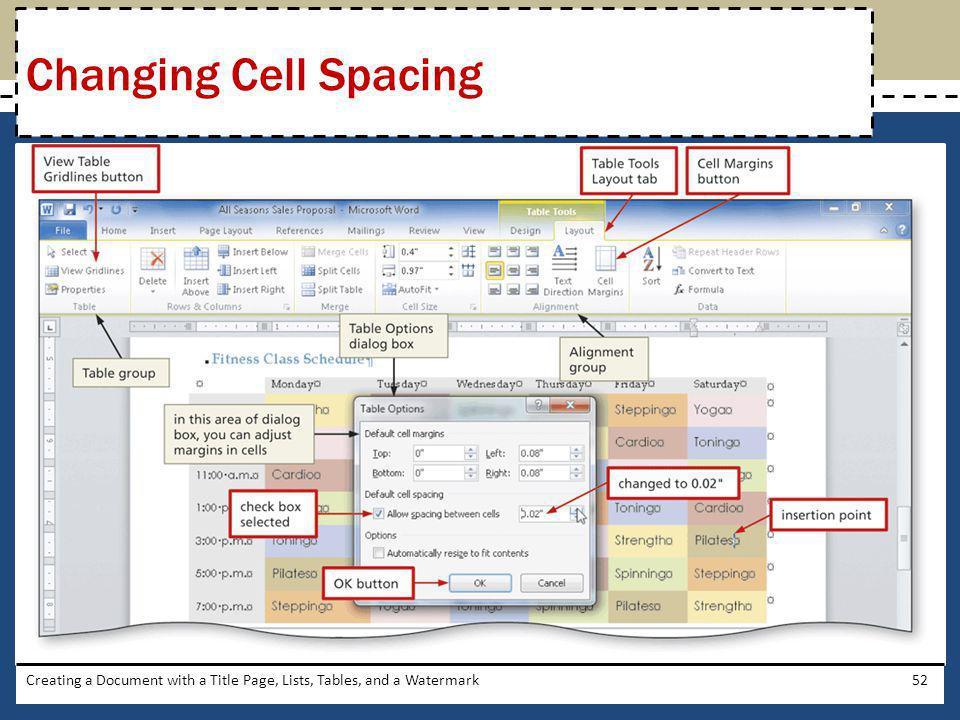This screenshot has width=960, height=720.
Task: Toggle View Gridlines in Table group
Action: (84, 271)
